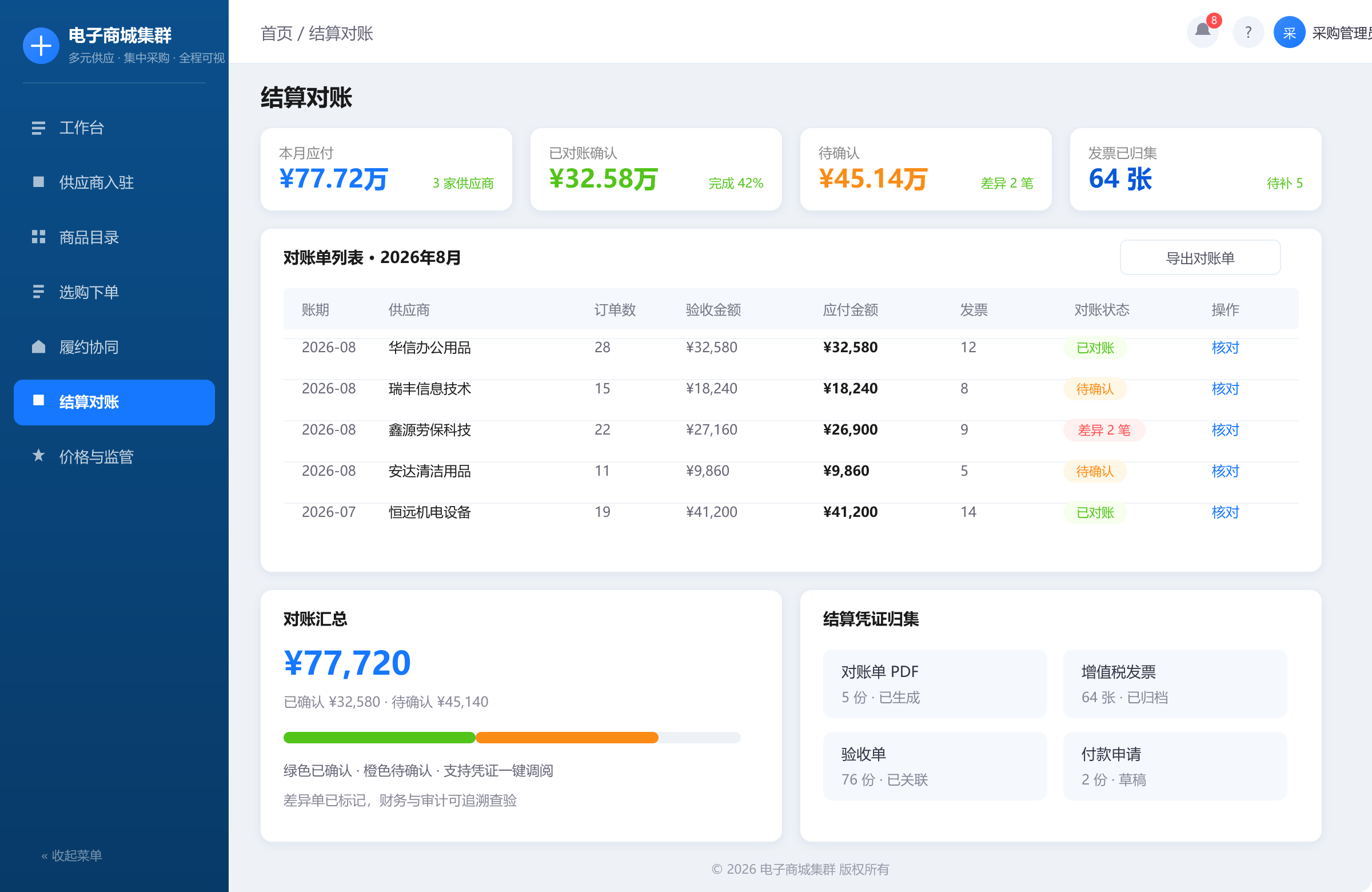Collapse the sidebar via 收起菜单
Screen dimensions: 1372x892
(x=71, y=855)
